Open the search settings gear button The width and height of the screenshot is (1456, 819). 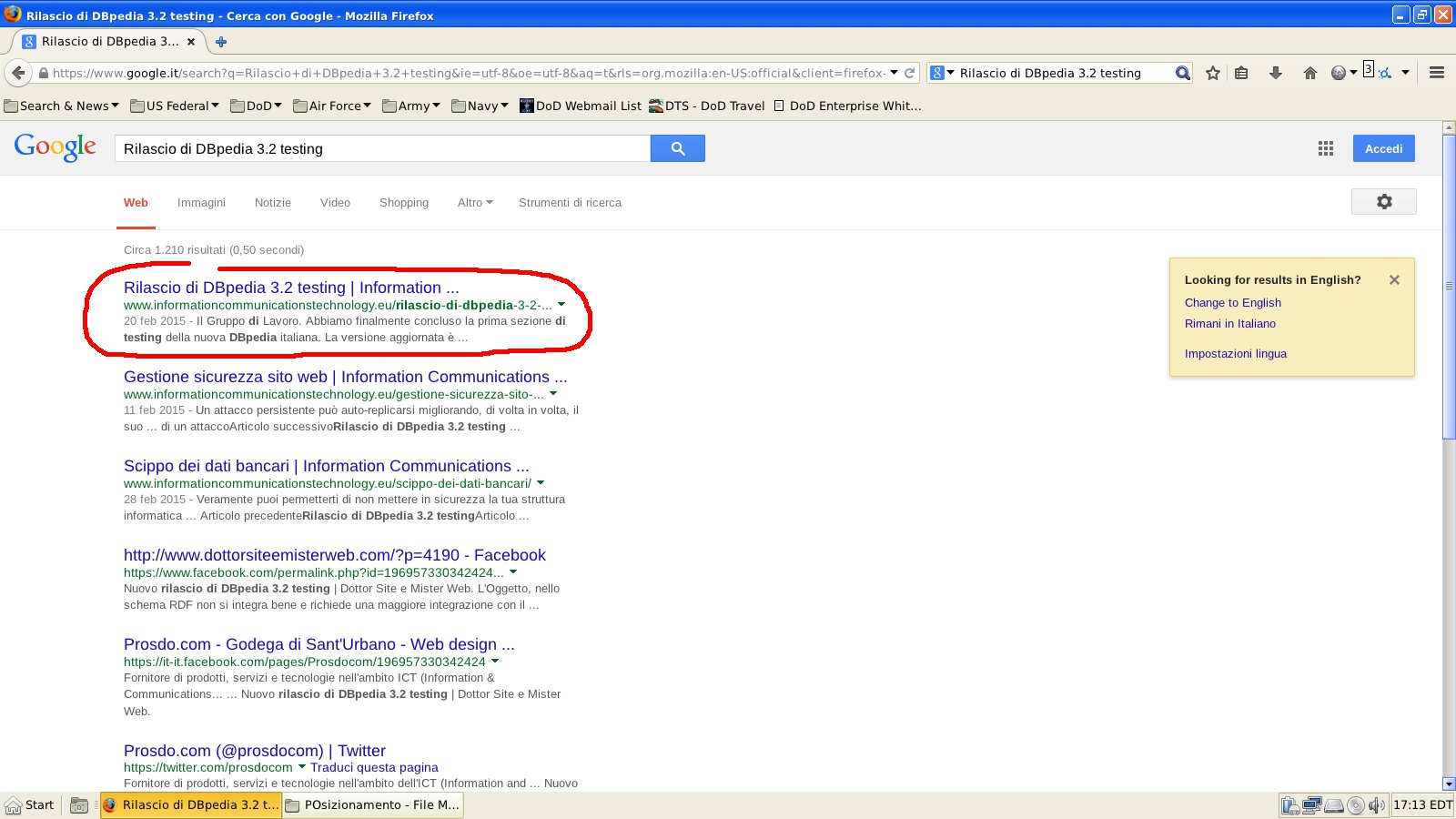click(x=1384, y=202)
